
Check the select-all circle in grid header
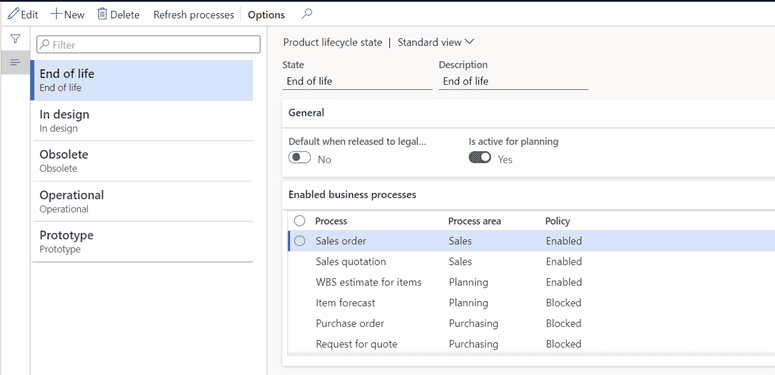[300, 220]
